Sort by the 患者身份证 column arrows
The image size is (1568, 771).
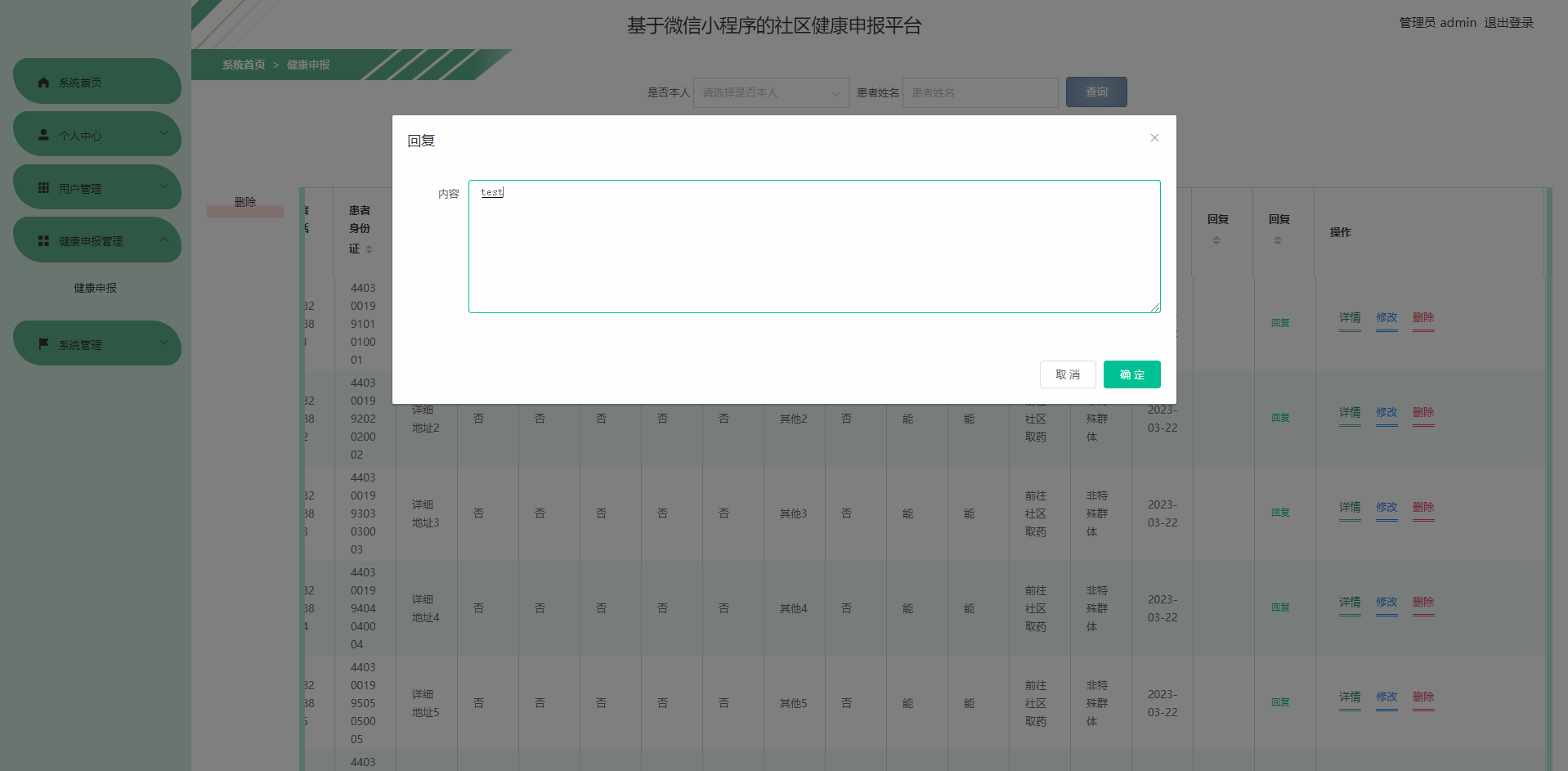point(369,249)
